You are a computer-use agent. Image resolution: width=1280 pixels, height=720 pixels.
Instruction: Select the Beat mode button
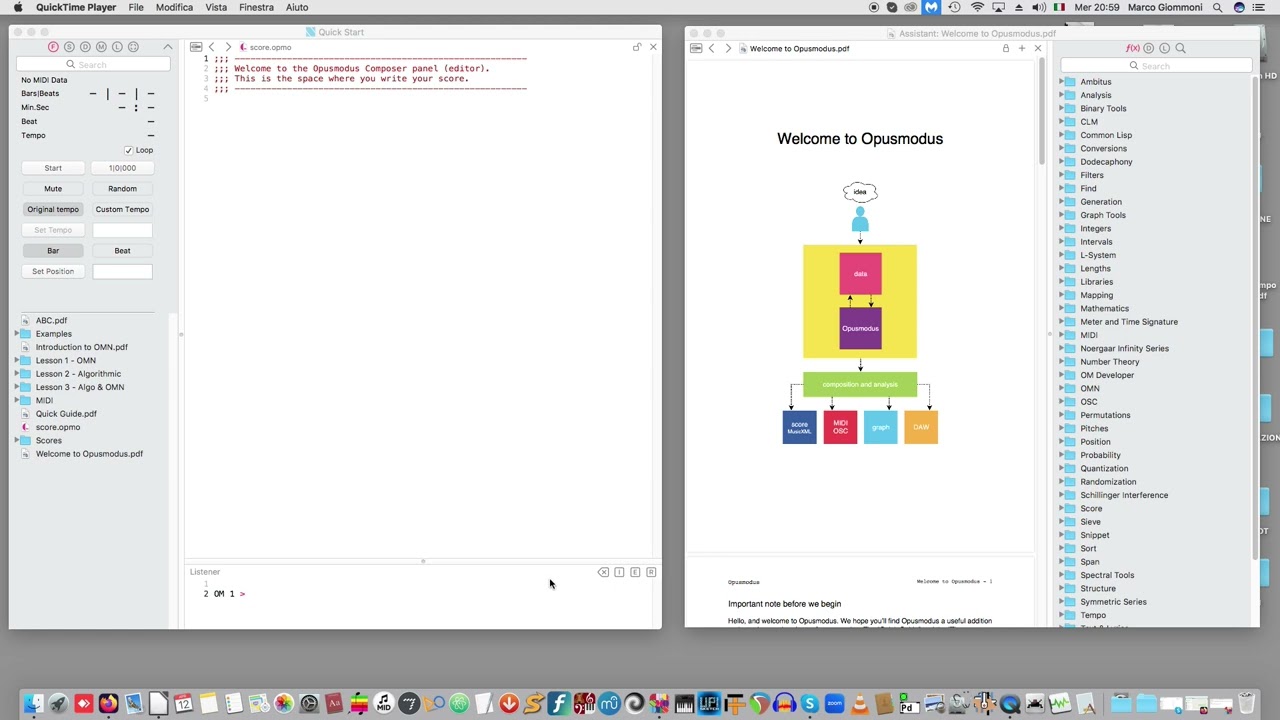point(122,251)
